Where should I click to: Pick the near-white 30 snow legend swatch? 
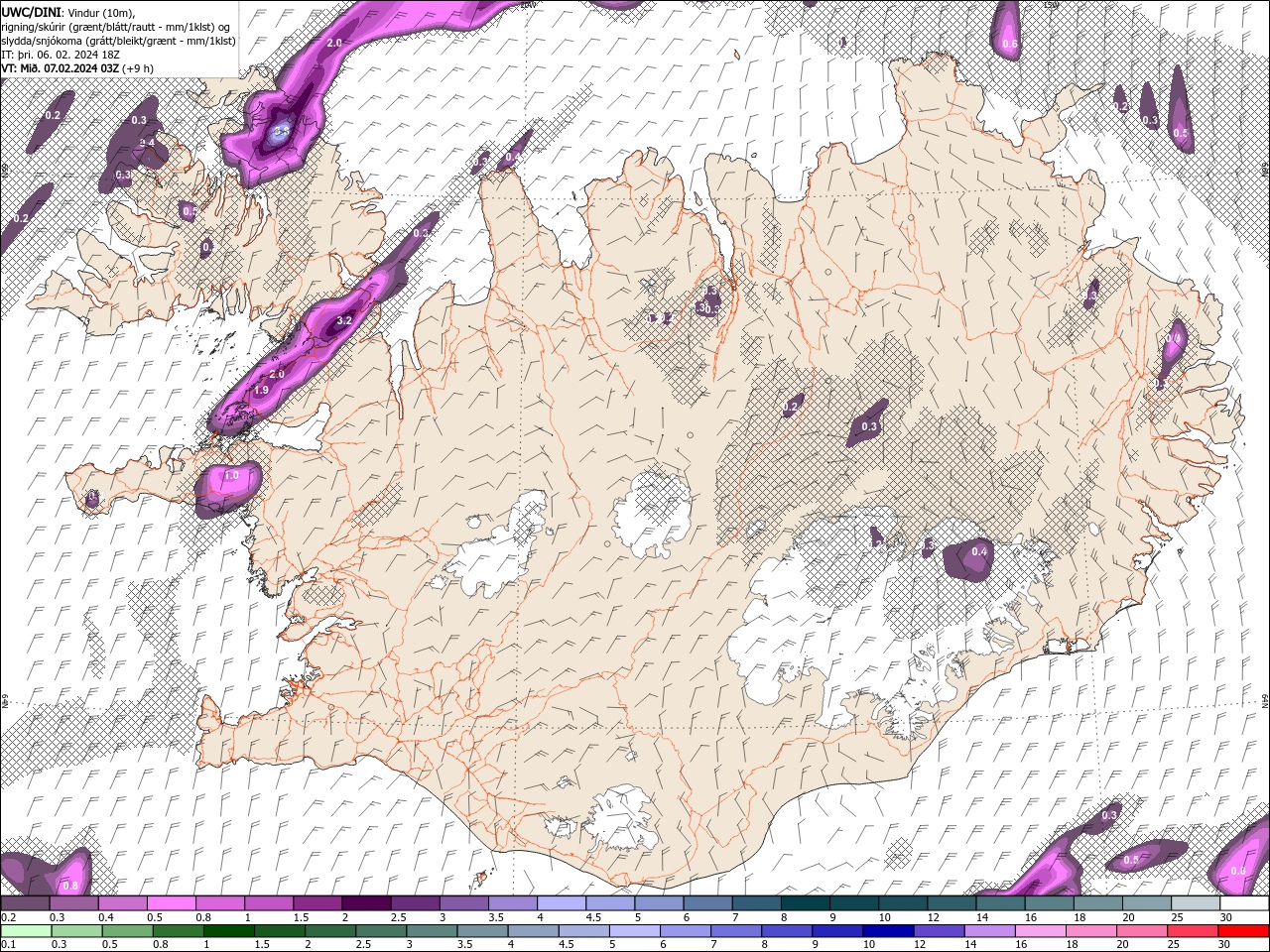[1244, 903]
